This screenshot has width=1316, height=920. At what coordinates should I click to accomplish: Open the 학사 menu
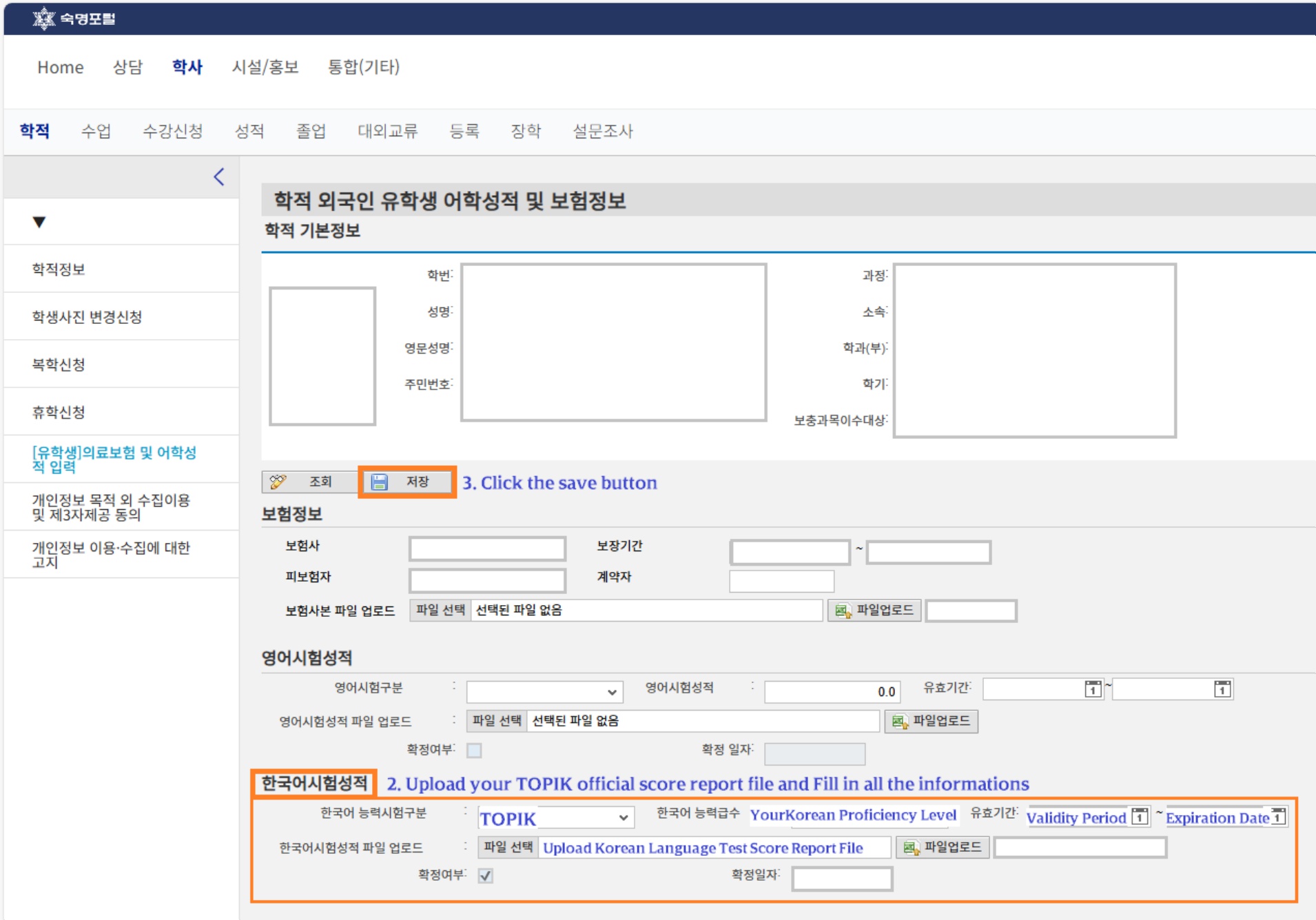[x=187, y=67]
